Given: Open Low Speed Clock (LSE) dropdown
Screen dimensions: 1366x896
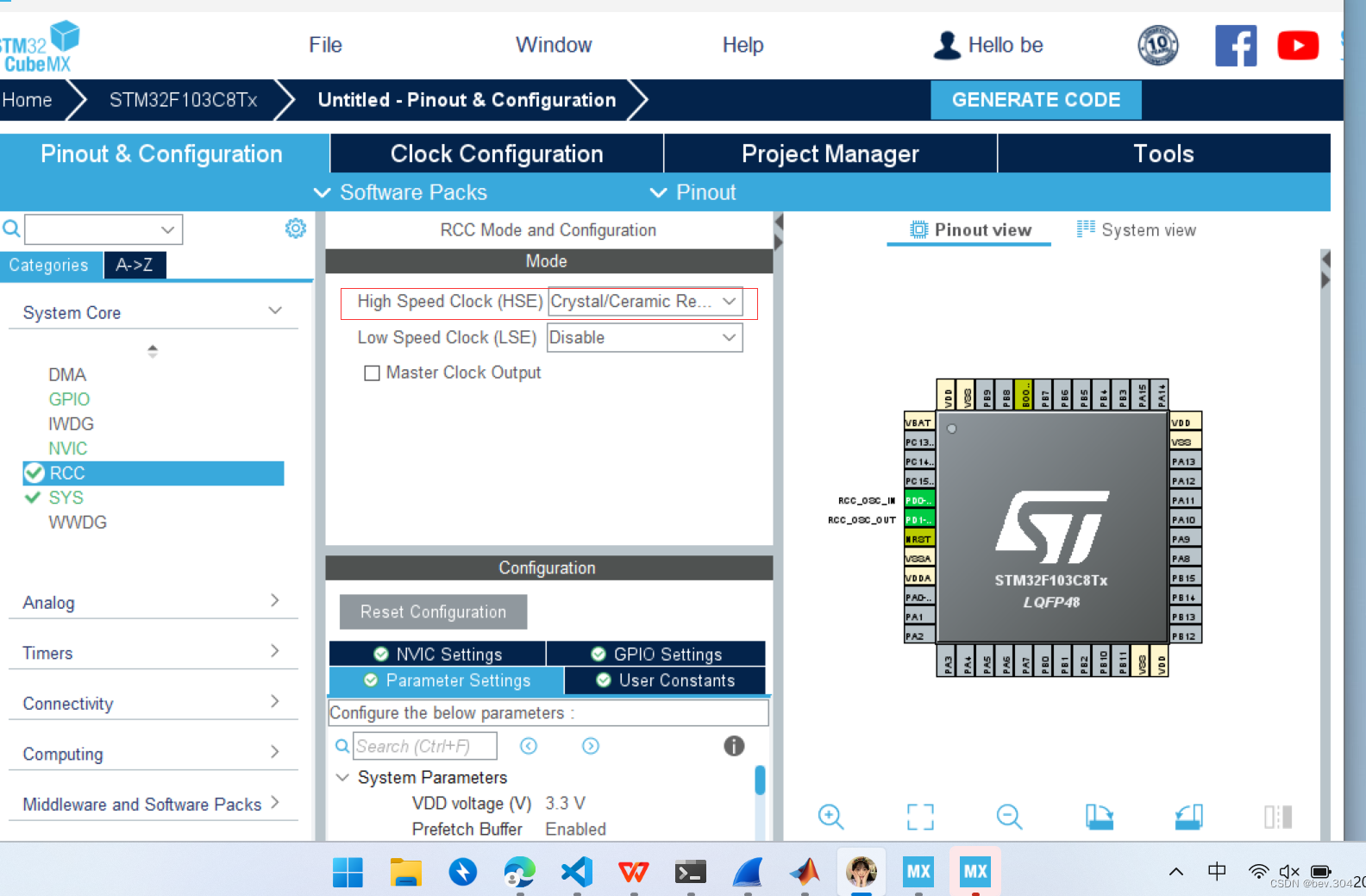Looking at the screenshot, I should point(645,337).
